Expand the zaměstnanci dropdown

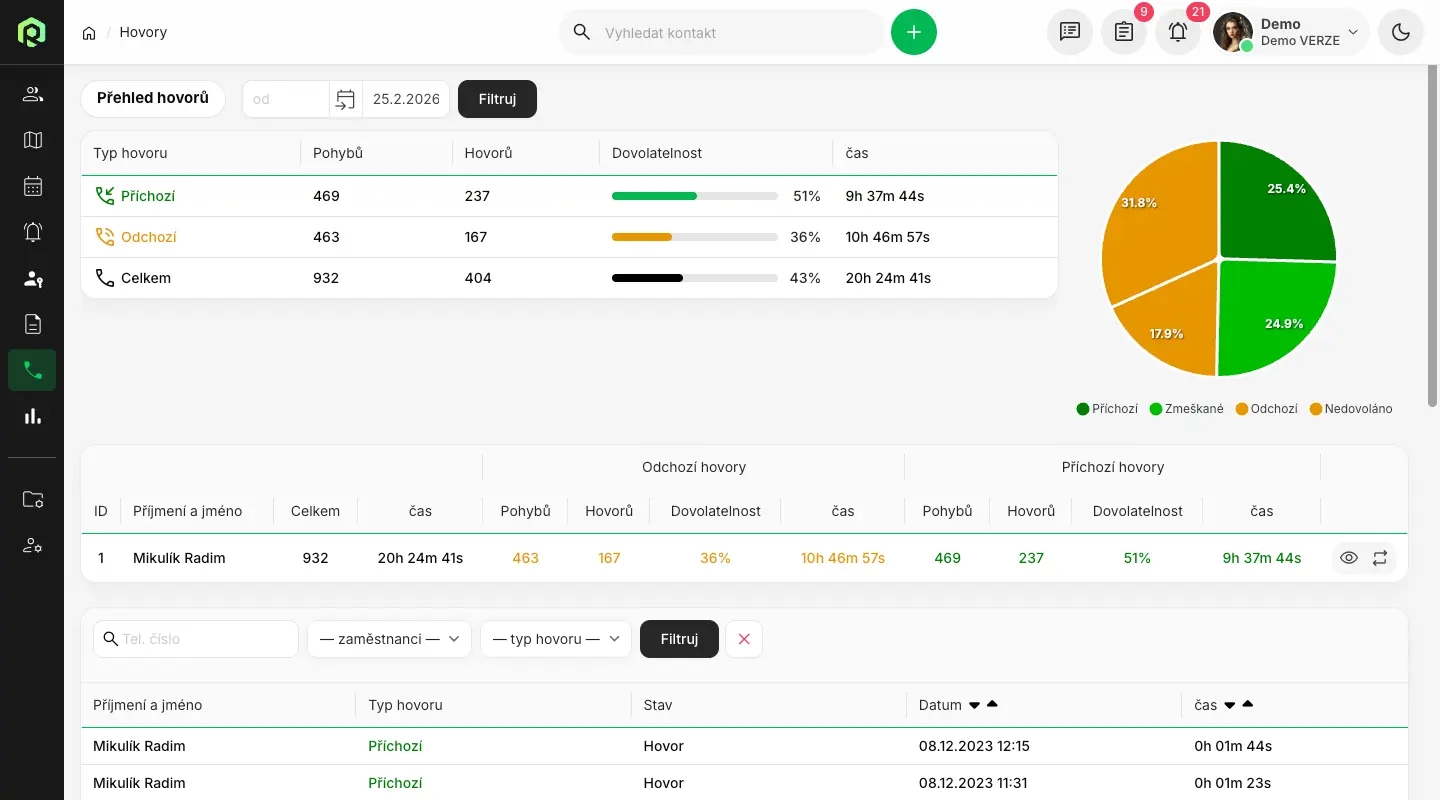pyautogui.click(x=389, y=639)
